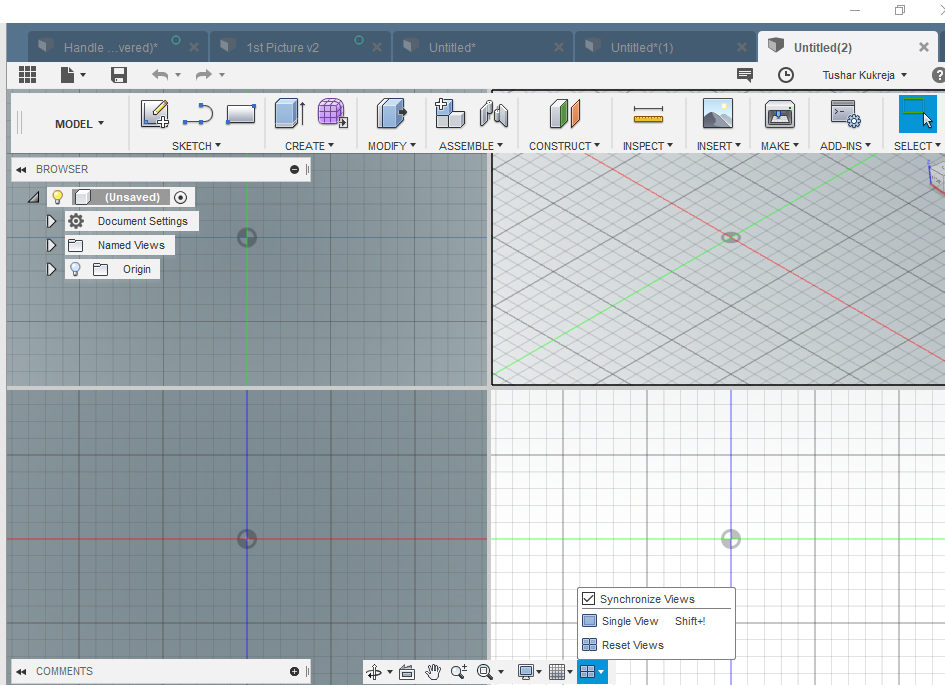Image resolution: width=945 pixels, height=685 pixels.
Task: Select the Press Pull modify tool
Action: [392, 114]
